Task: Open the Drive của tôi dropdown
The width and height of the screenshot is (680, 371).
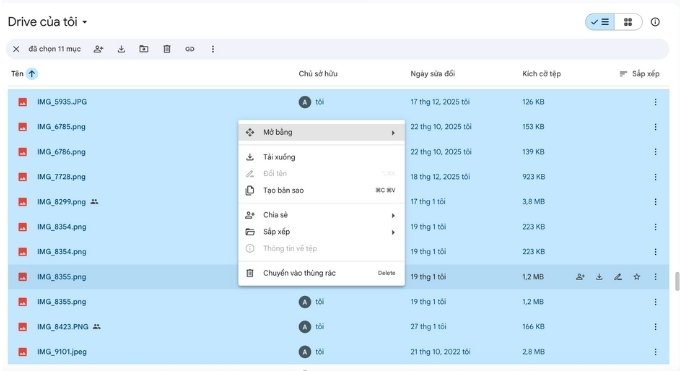Action: point(48,22)
